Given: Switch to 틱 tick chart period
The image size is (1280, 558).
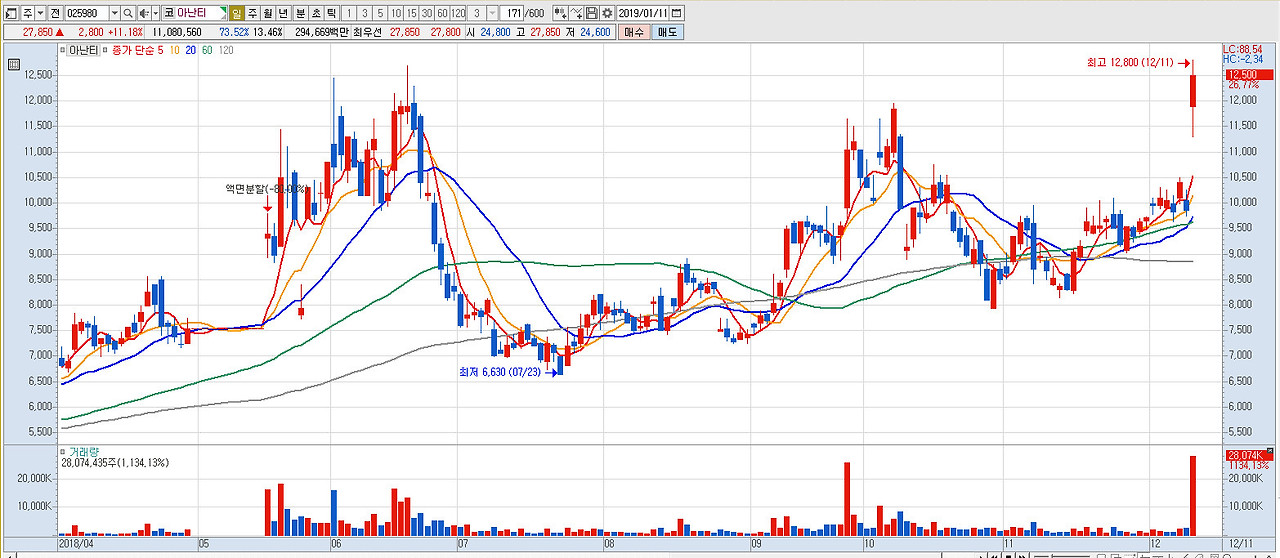Looking at the screenshot, I should click(332, 13).
